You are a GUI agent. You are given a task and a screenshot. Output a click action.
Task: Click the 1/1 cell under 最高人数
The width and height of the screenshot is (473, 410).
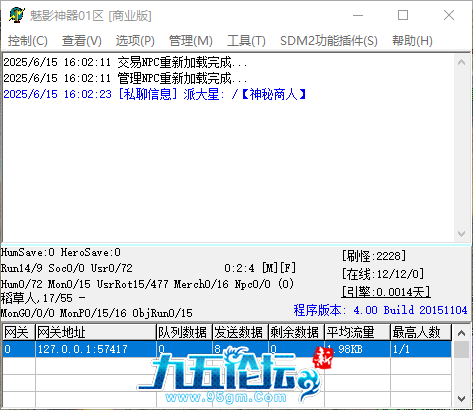[x=421, y=349]
